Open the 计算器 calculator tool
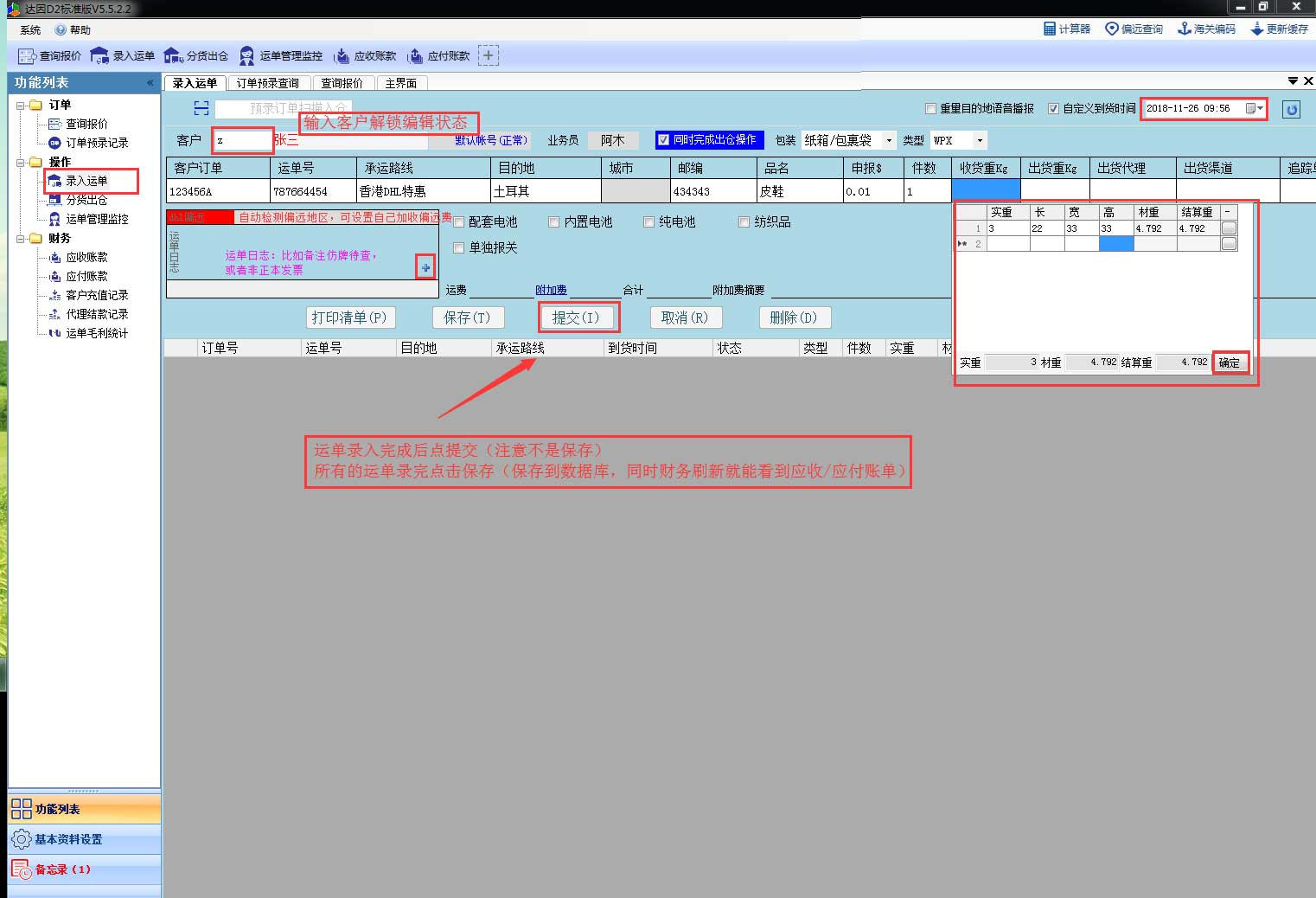 [x=1050, y=29]
